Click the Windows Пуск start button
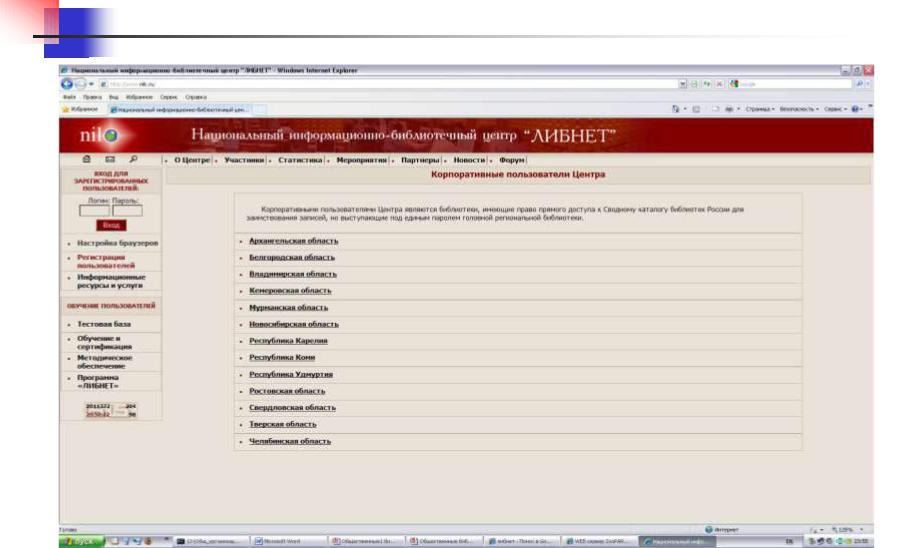897x548 pixels. 82,541
